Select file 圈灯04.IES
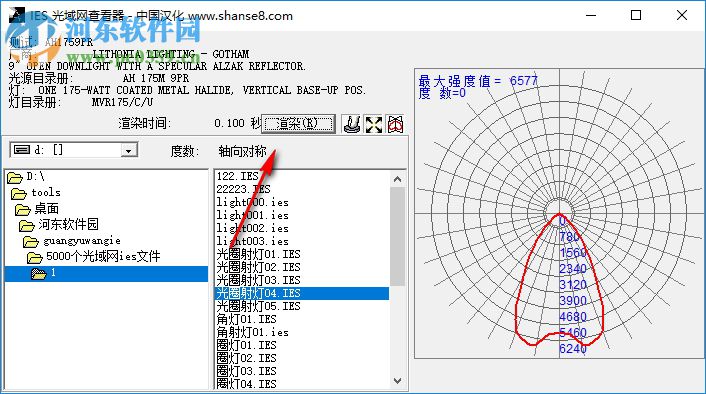This screenshot has height=394, width=706. coord(246,384)
